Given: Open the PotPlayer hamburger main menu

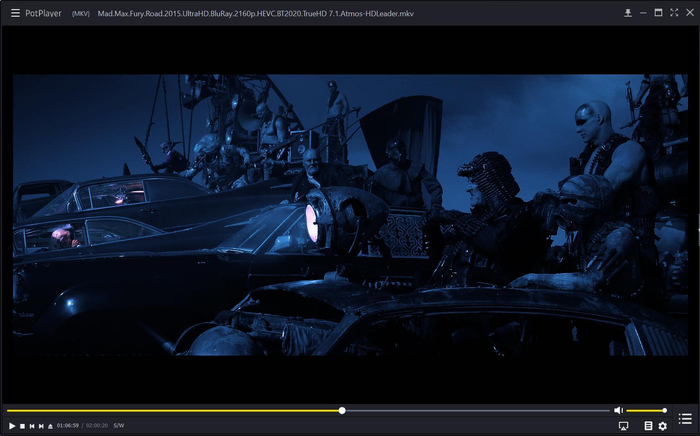Looking at the screenshot, I should [15, 13].
